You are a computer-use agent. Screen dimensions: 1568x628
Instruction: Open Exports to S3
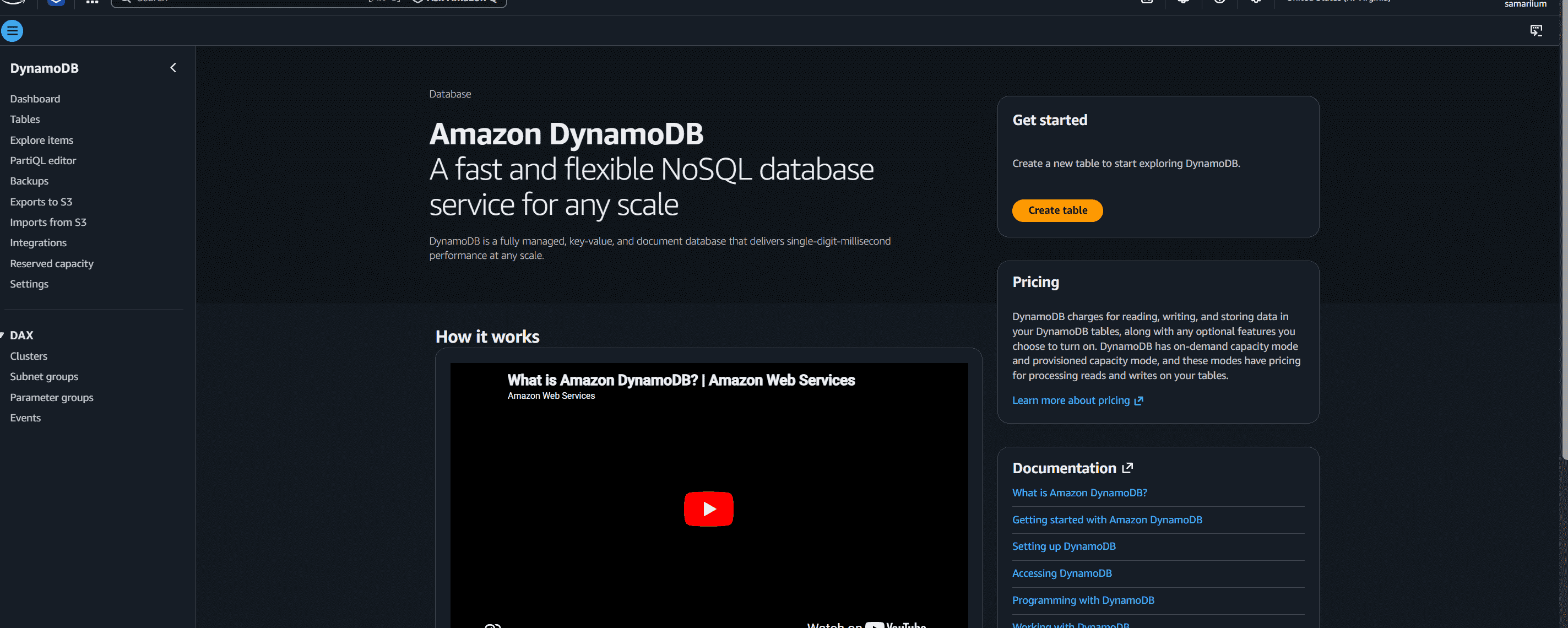point(41,202)
